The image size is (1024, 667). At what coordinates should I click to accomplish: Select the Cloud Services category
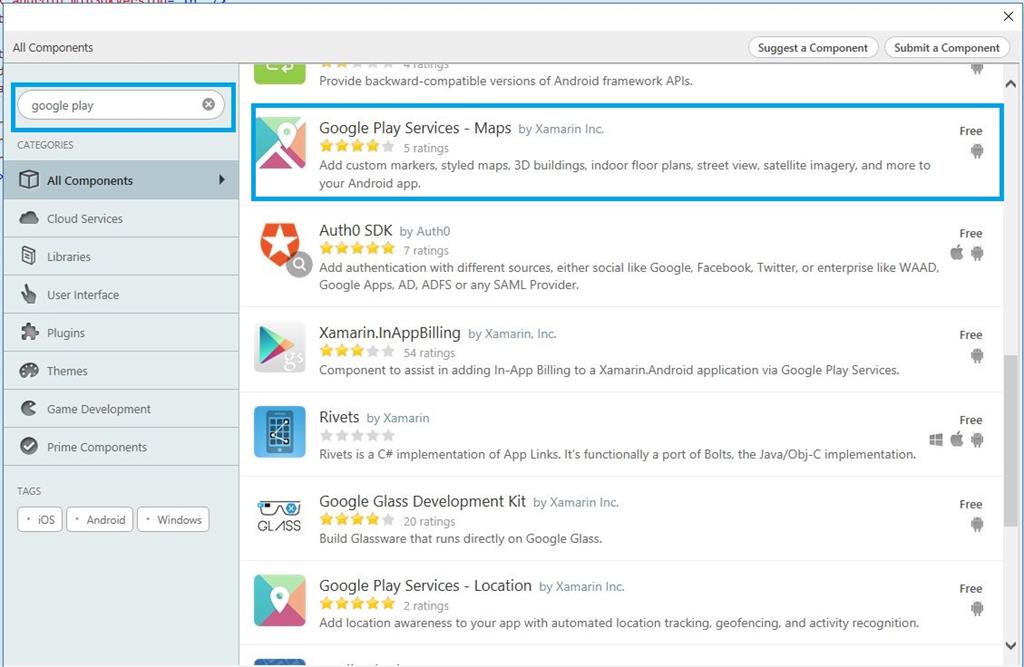coord(121,218)
